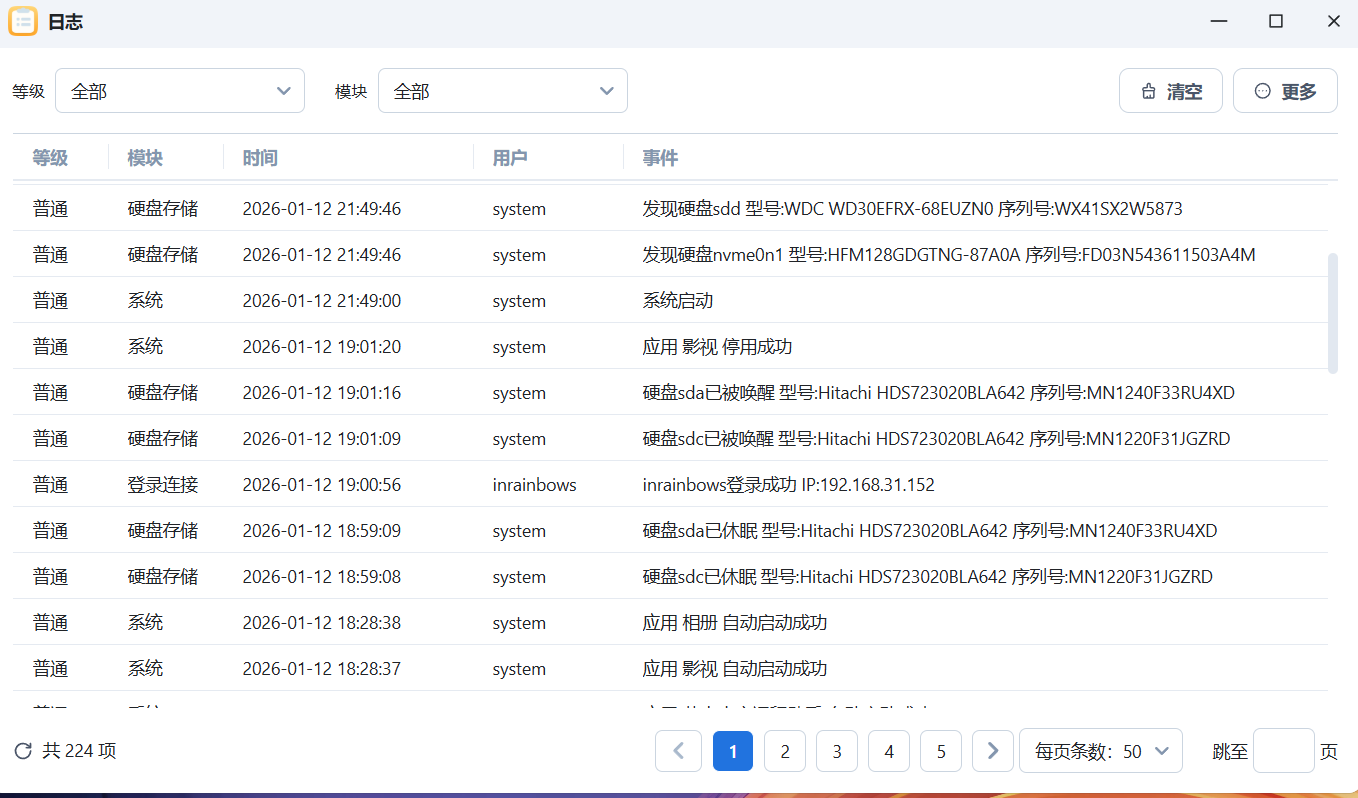The width and height of the screenshot is (1358, 798).
Task: Go to next page using right arrow icon
Action: pyautogui.click(x=992, y=751)
